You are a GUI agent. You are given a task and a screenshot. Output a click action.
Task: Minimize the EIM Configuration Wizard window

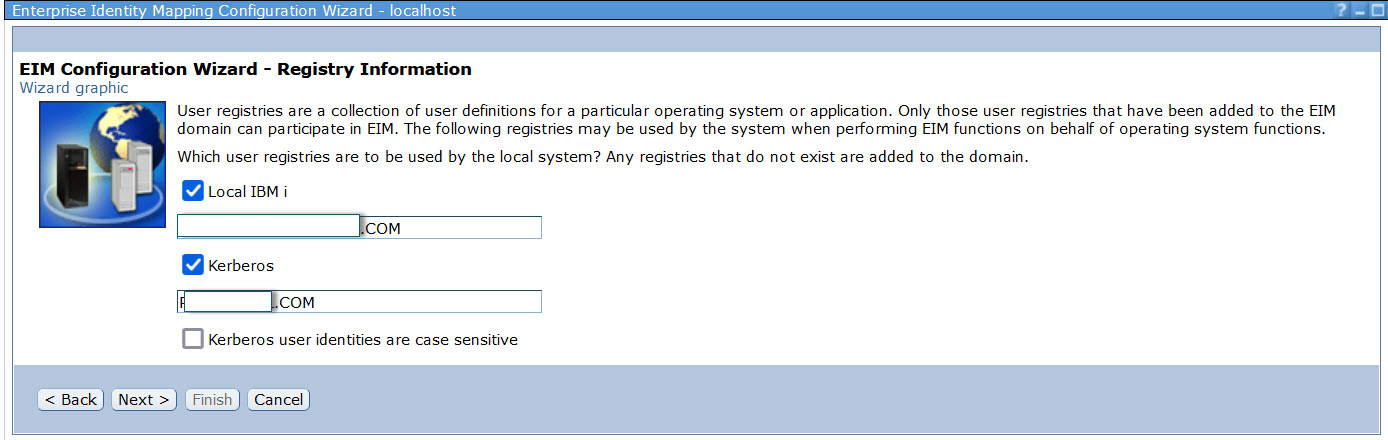pos(1359,9)
